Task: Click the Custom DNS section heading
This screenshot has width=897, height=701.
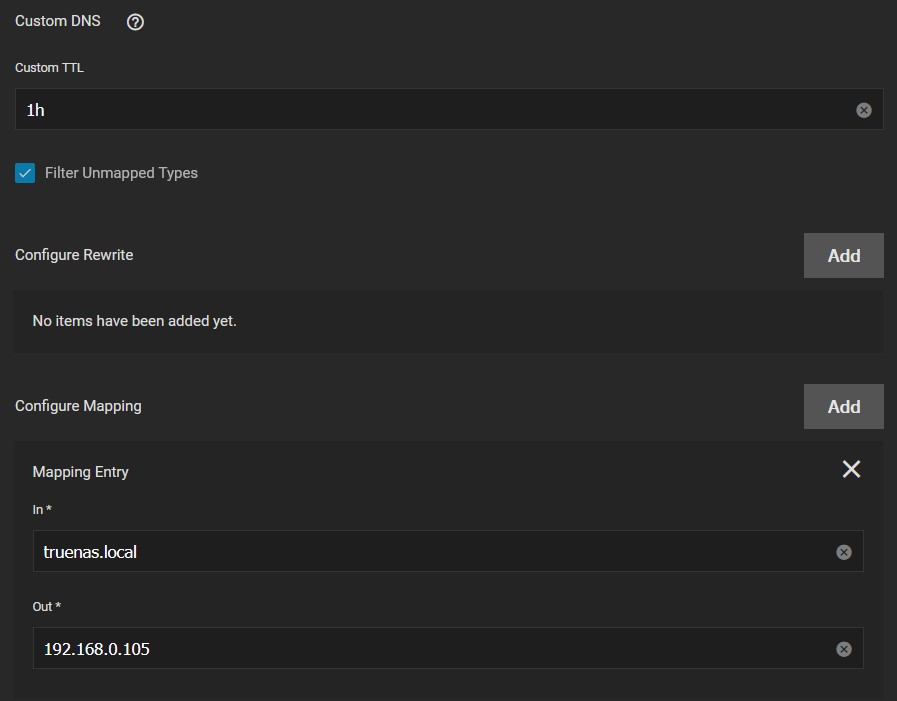Action: pos(57,21)
